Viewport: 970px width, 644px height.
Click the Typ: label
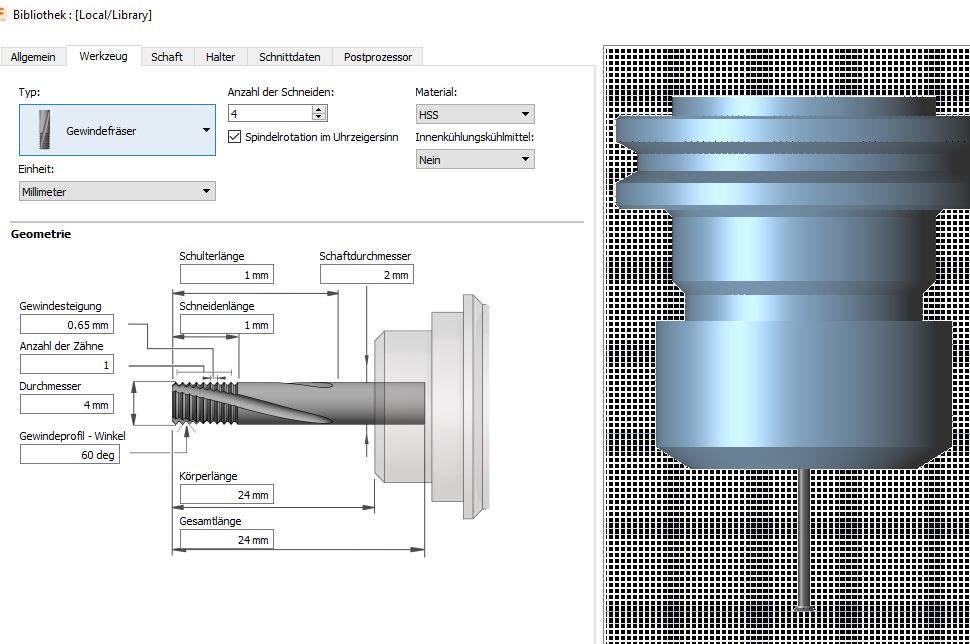(x=29, y=92)
